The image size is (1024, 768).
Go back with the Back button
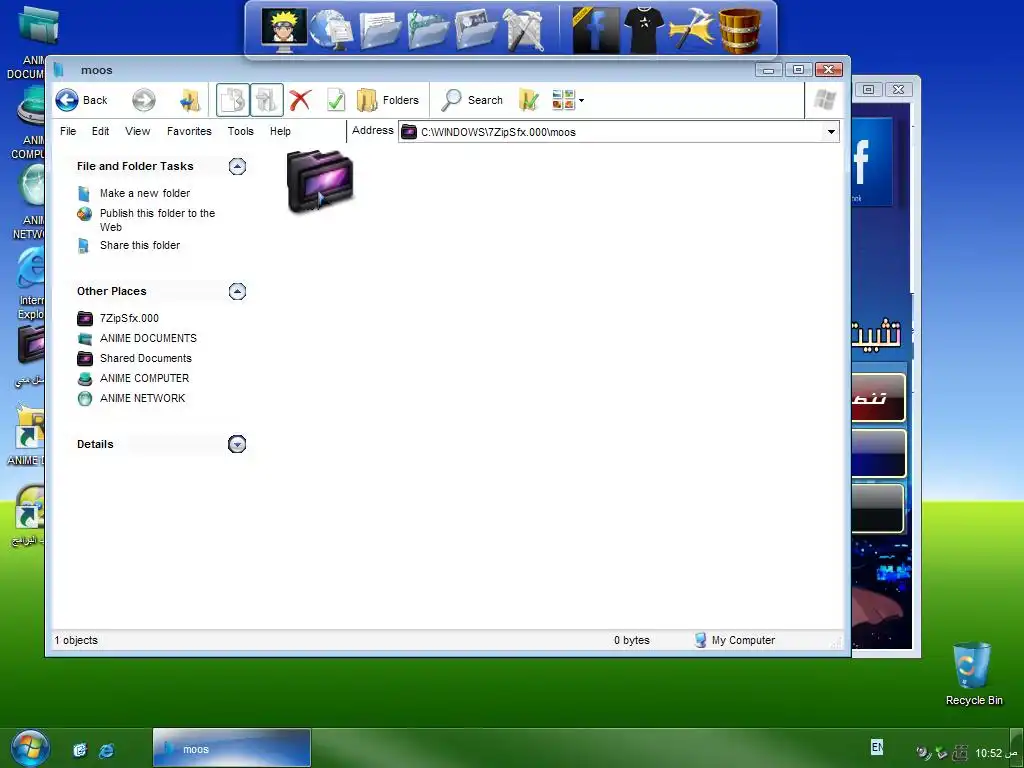[82, 100]
